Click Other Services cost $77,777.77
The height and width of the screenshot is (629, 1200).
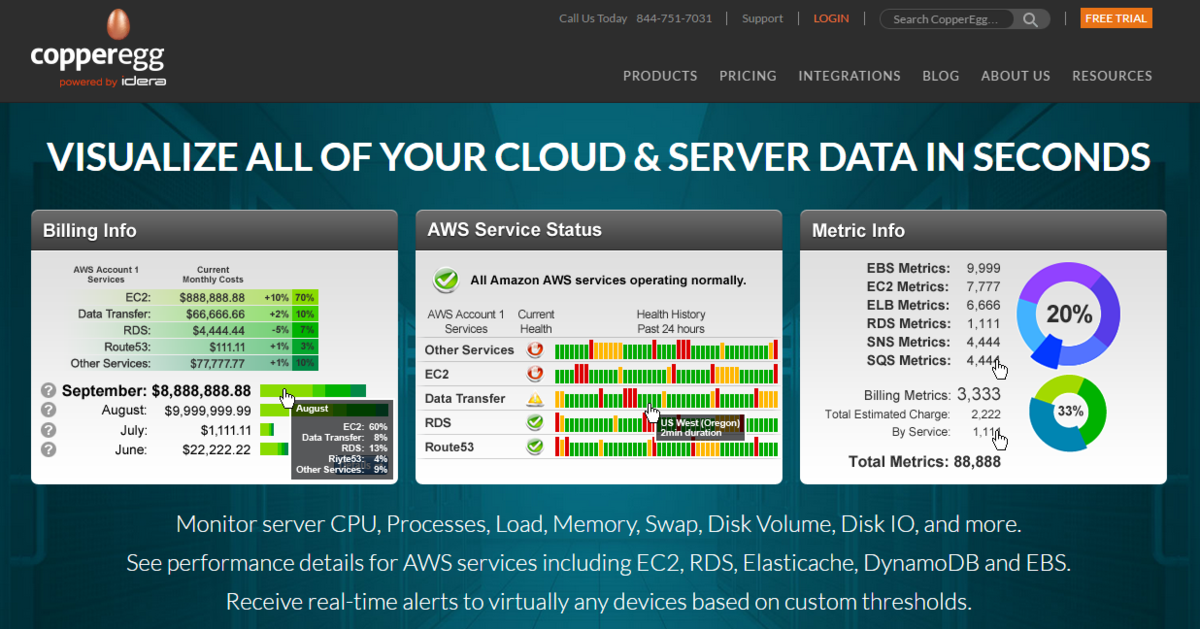[x=212, y=363]
